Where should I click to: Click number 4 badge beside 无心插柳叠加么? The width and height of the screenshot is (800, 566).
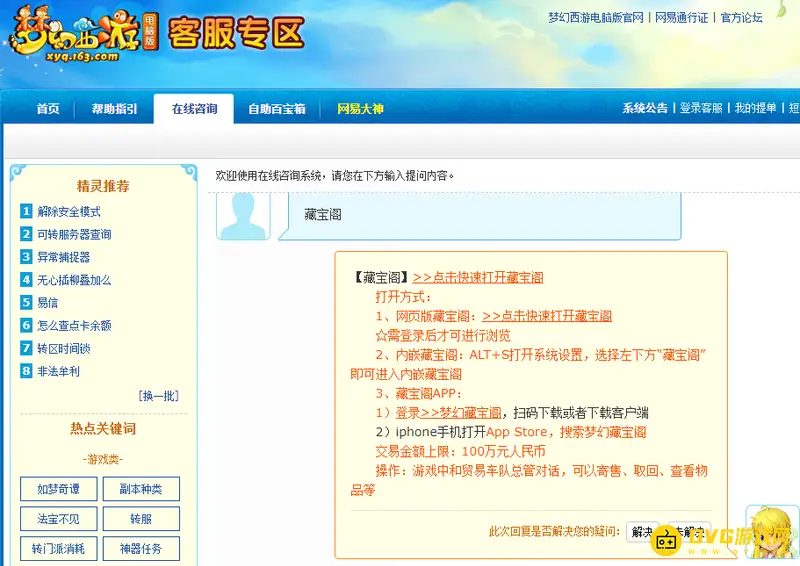[26, 279]
